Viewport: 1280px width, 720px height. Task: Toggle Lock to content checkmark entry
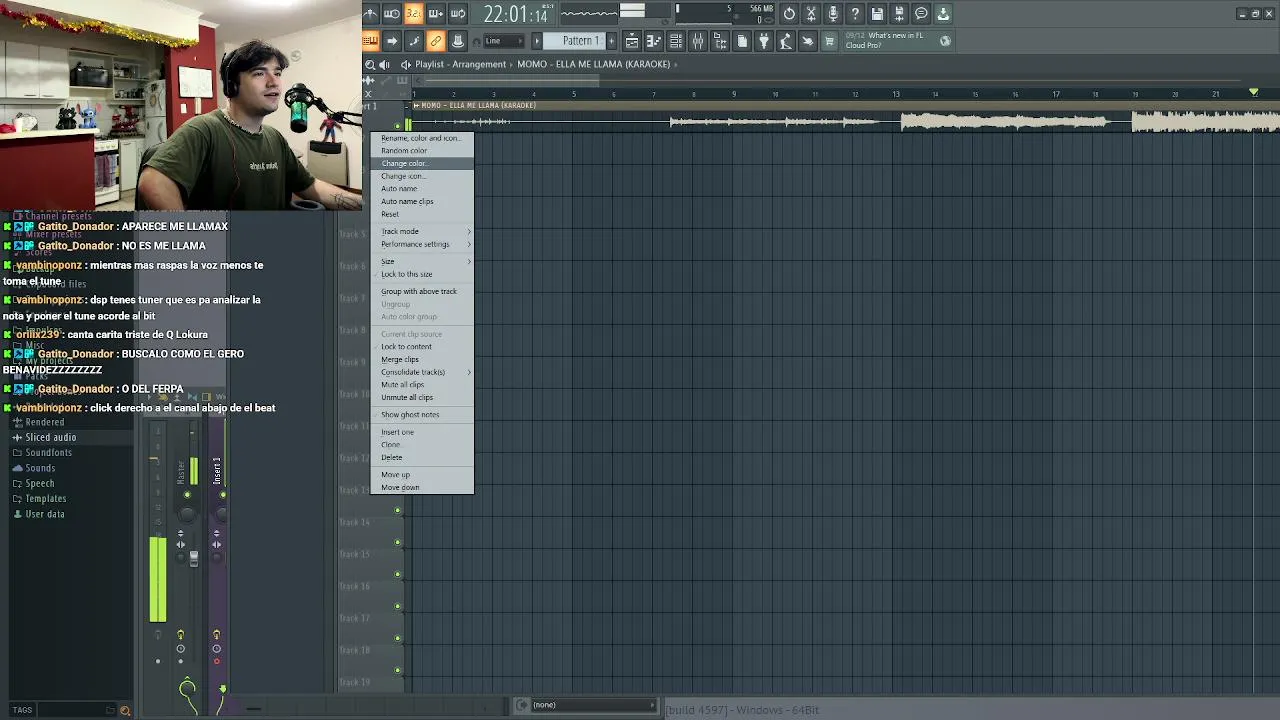point(422,346)
